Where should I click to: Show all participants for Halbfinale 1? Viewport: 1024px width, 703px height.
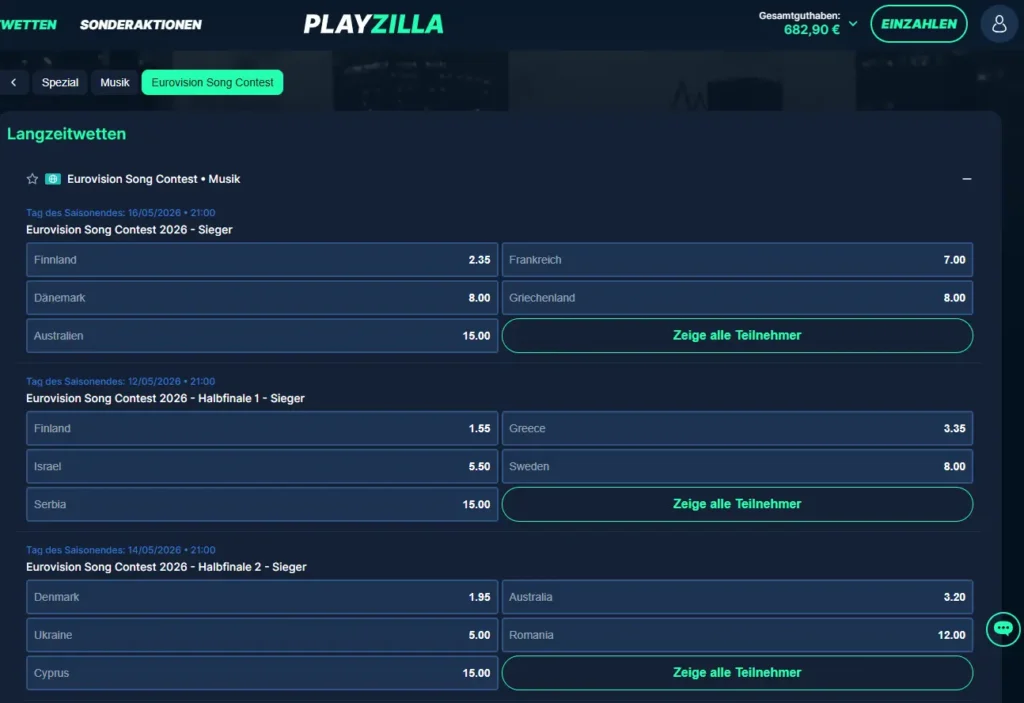(737, 504)
